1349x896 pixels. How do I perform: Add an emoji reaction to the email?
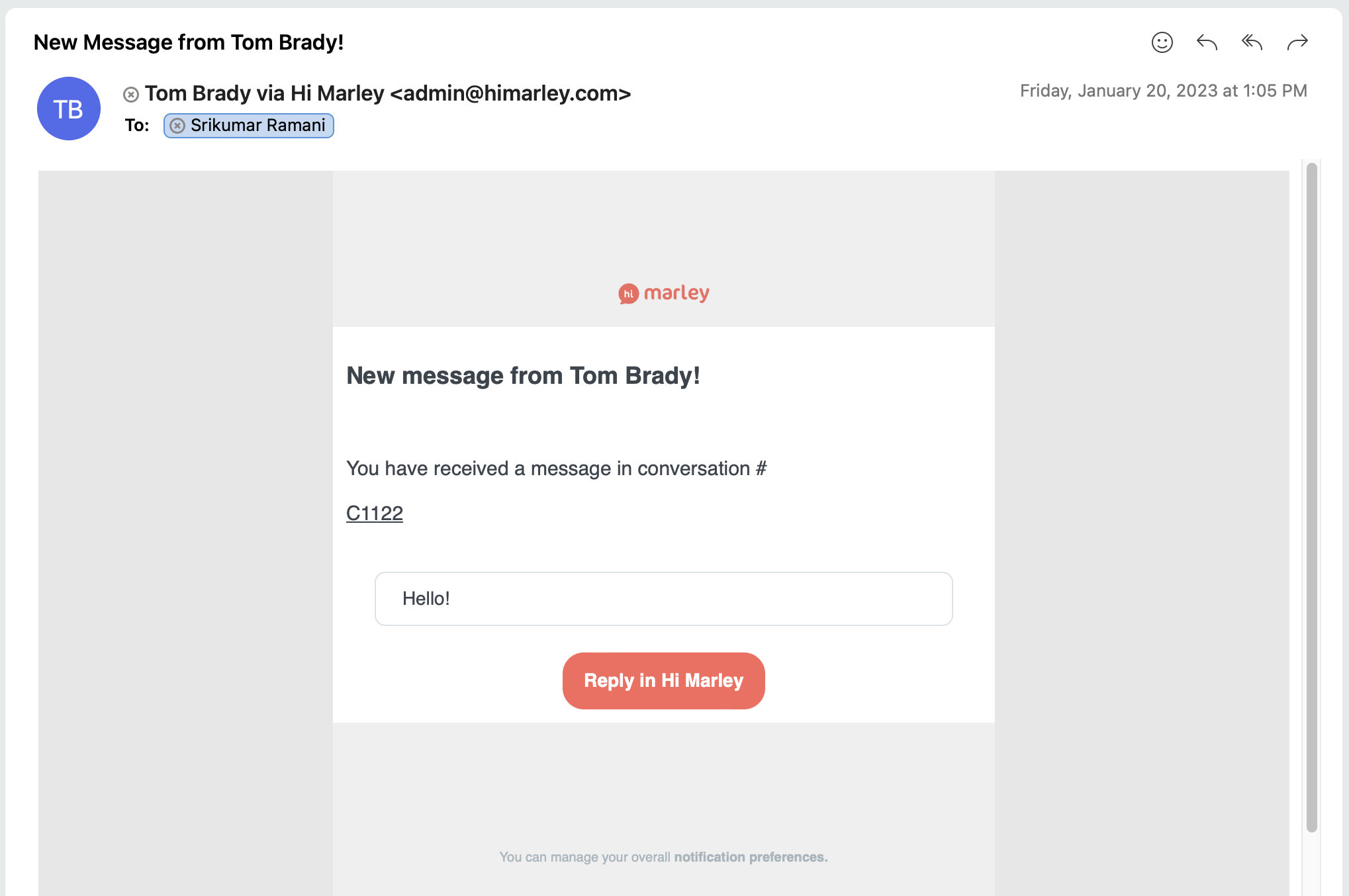pos(1162,42)
